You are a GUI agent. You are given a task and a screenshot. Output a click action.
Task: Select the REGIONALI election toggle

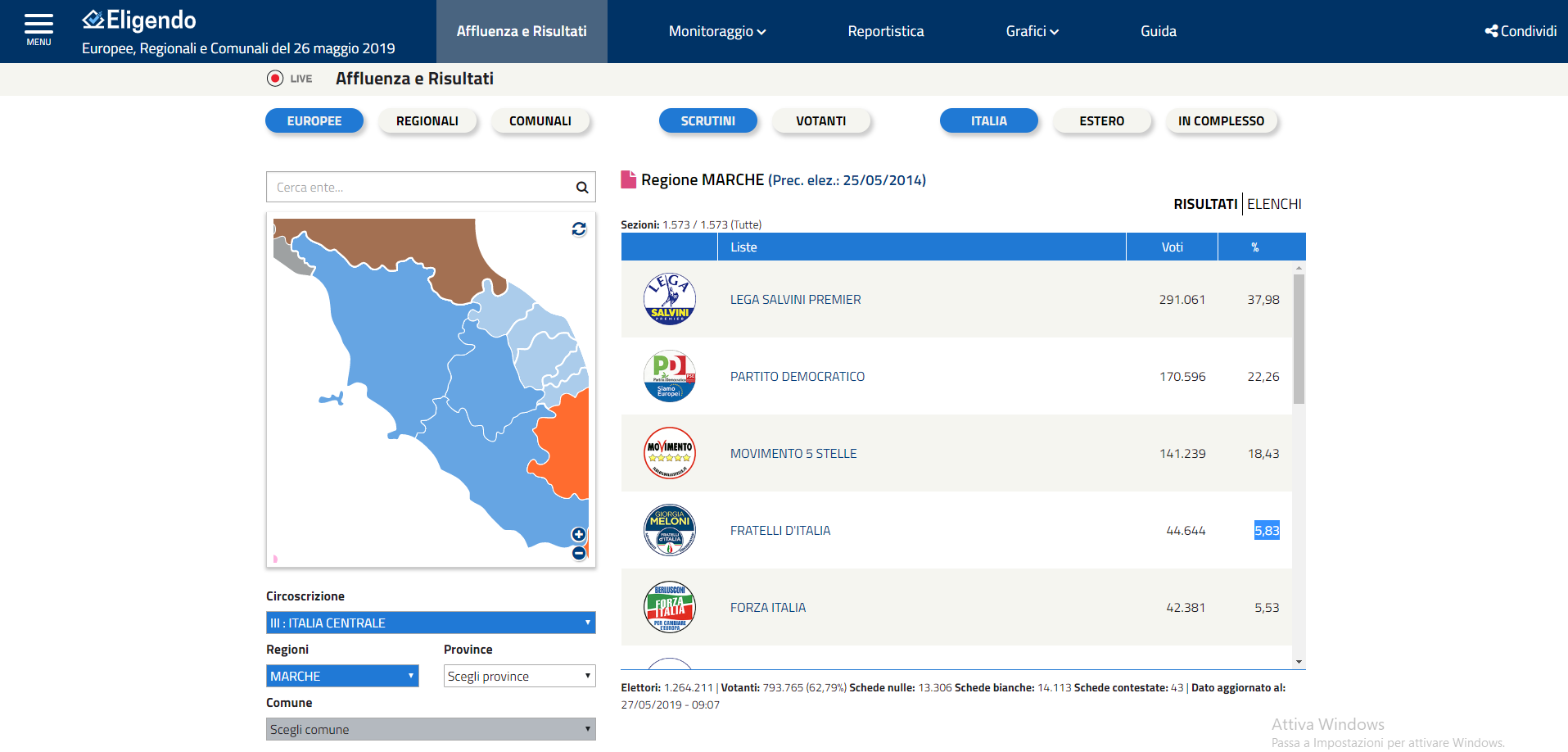(427, 120)
